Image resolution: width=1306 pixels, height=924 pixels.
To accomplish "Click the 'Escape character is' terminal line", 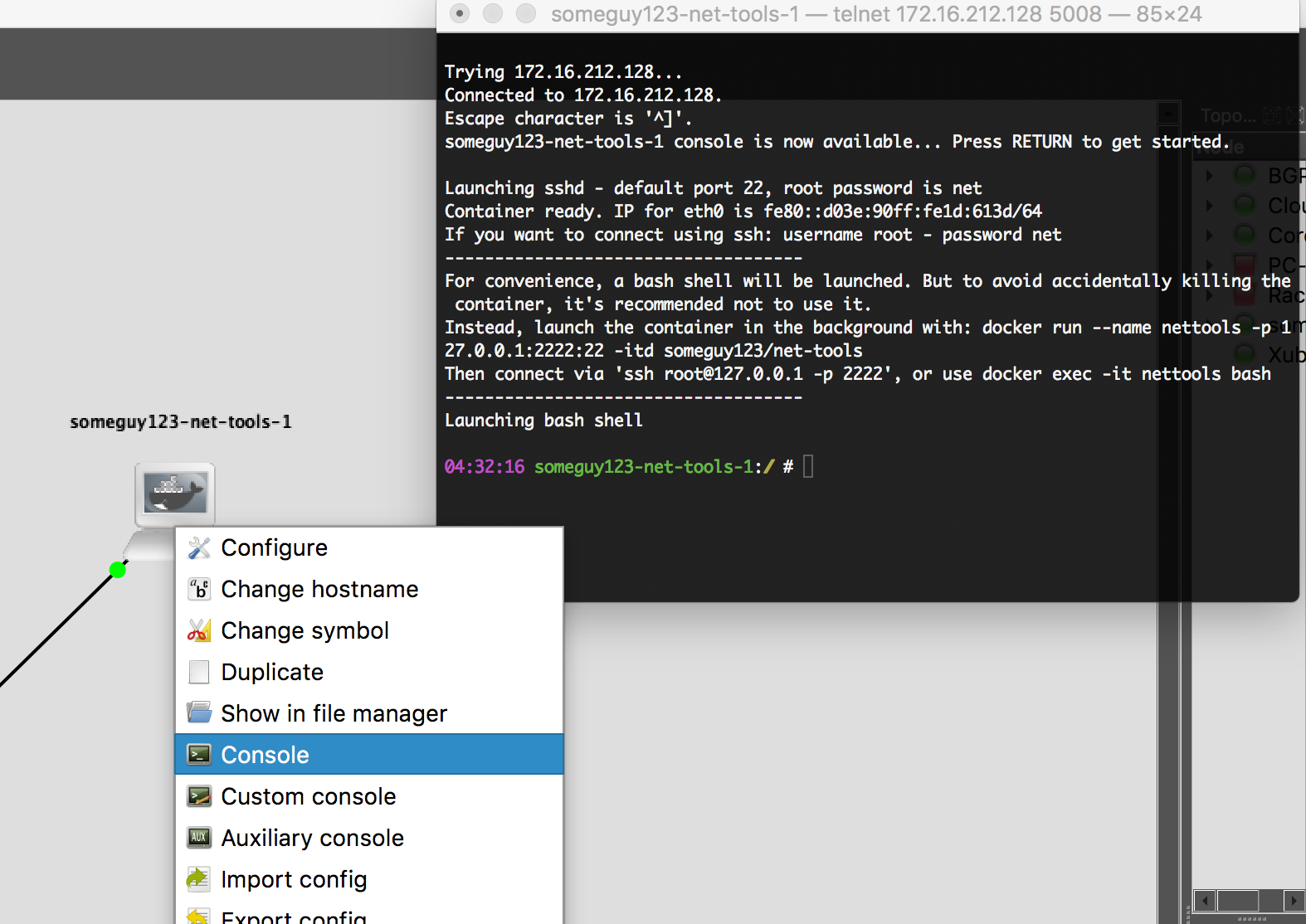I will 568,119.
